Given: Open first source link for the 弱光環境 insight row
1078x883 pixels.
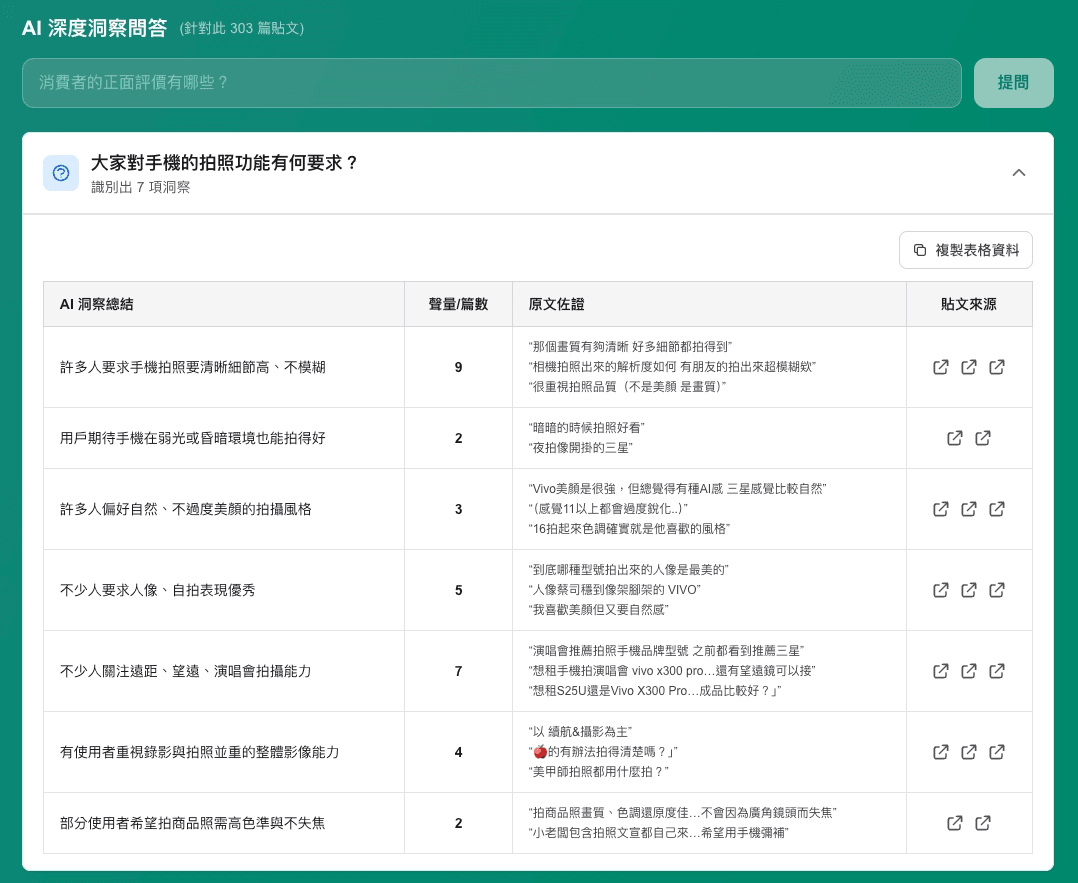Looking at the screenshot, I should (x=955, y=438).
